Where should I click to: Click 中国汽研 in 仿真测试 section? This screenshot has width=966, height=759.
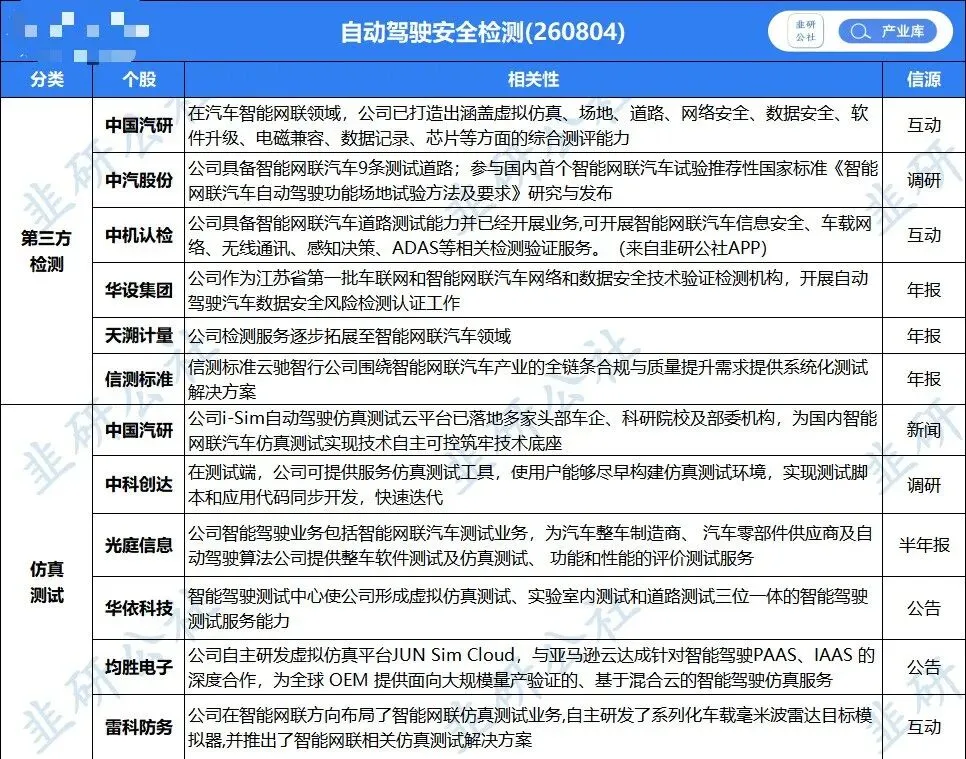(139, 431)
